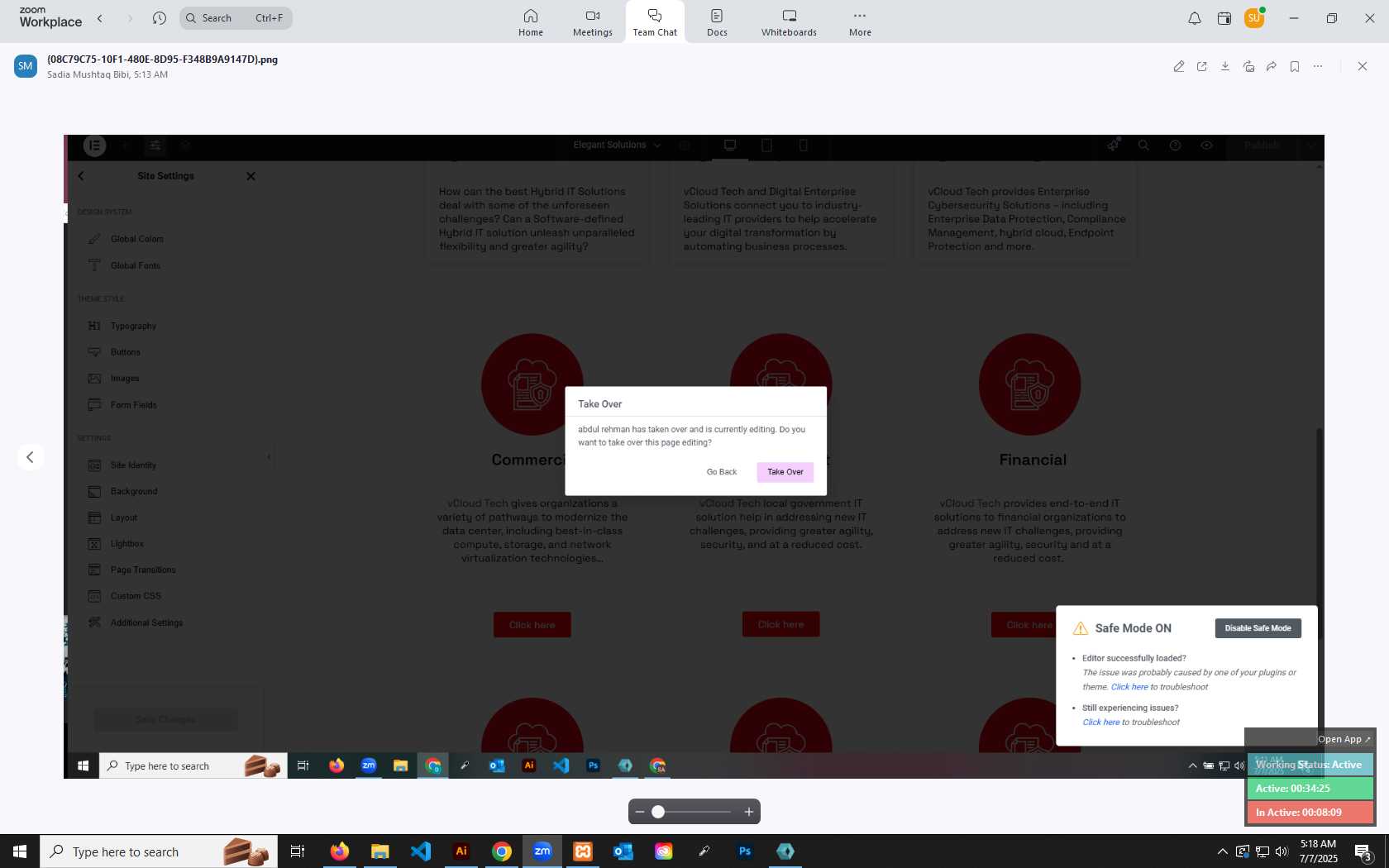
Task: Click "Sadia Mushtaq Bibi, 5:13 AM" sender line
Action: [x=107, y=74]
